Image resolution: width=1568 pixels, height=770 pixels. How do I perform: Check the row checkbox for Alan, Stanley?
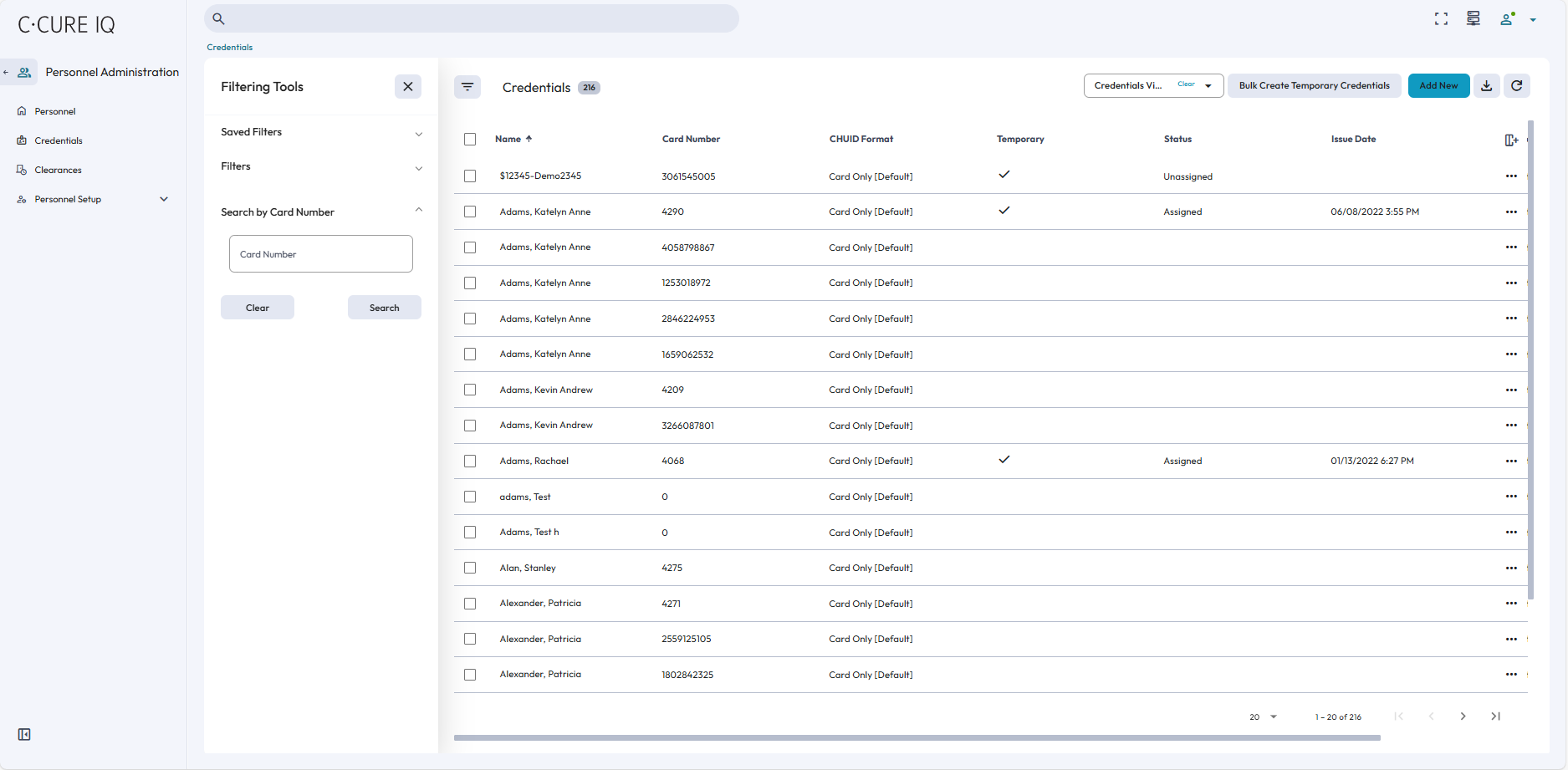(x=470, y=568)
